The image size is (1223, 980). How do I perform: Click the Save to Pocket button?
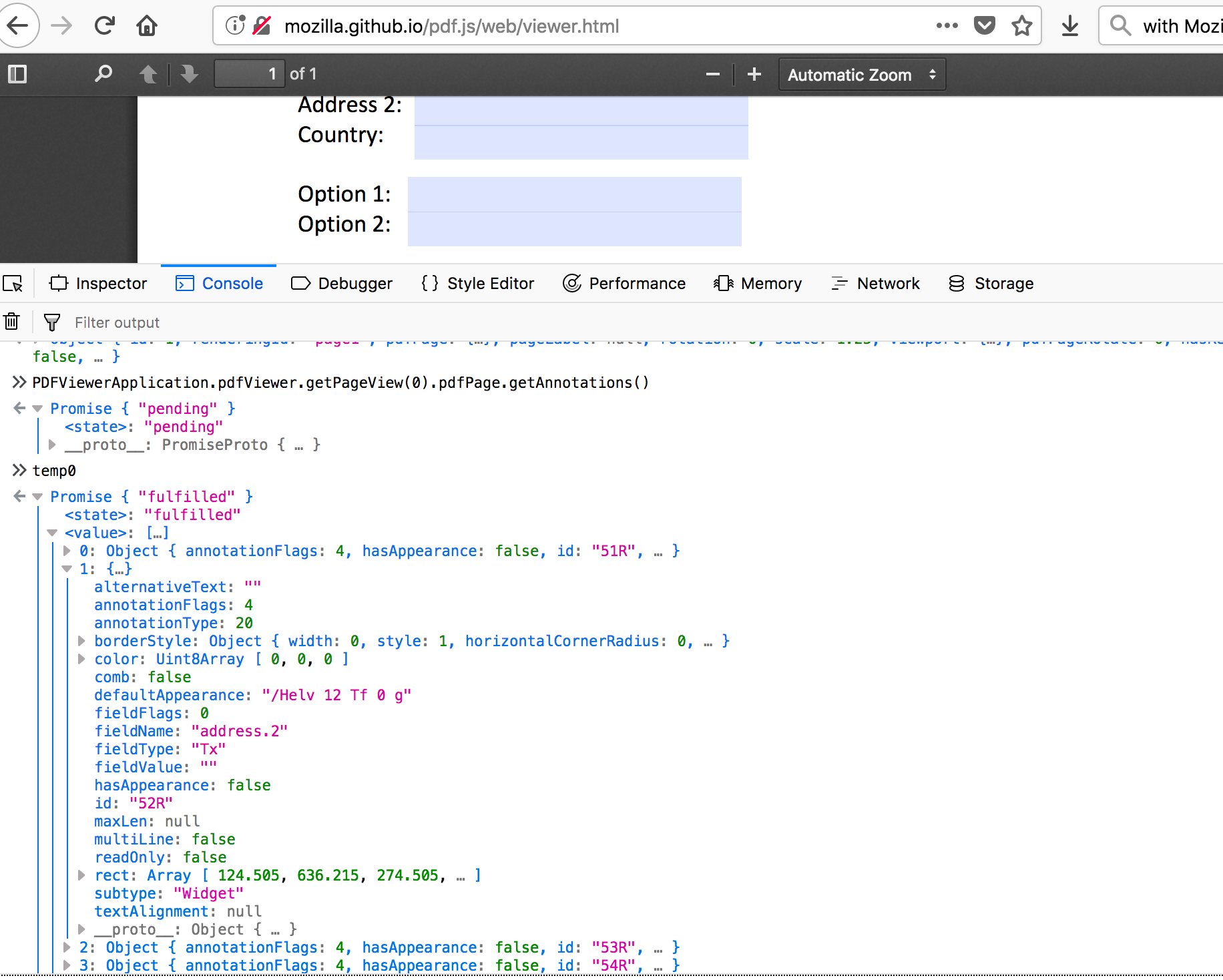click(x=984, y=25)
